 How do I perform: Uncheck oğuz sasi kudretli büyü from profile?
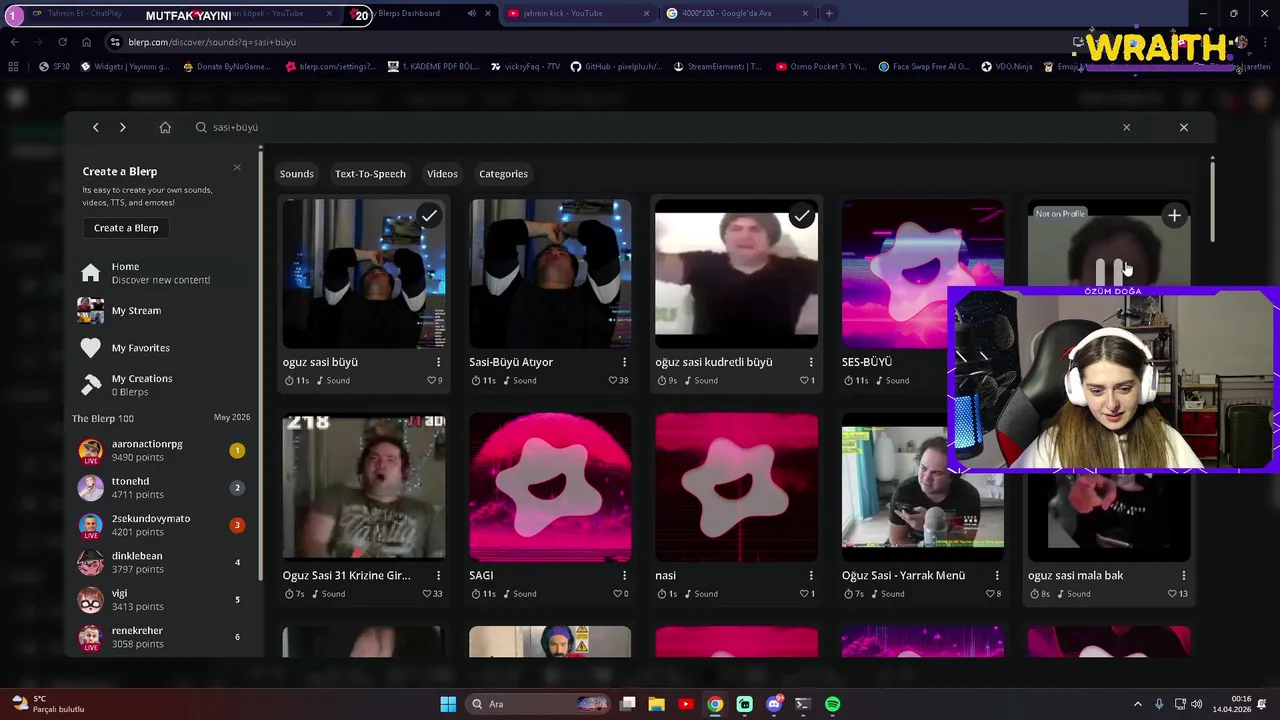tap(801, 216)
